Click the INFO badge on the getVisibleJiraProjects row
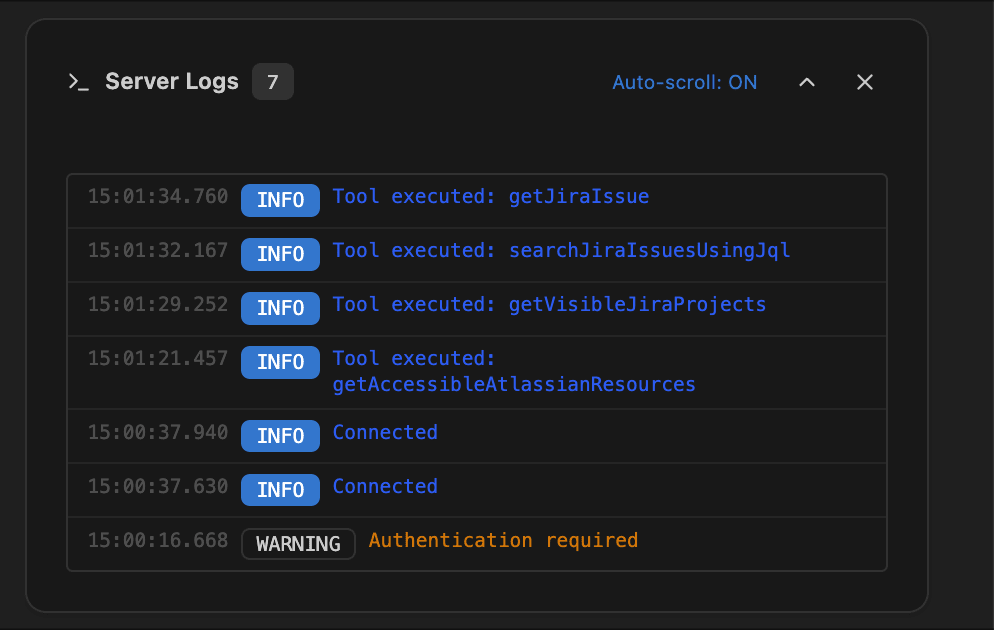 tap(280, 308)
